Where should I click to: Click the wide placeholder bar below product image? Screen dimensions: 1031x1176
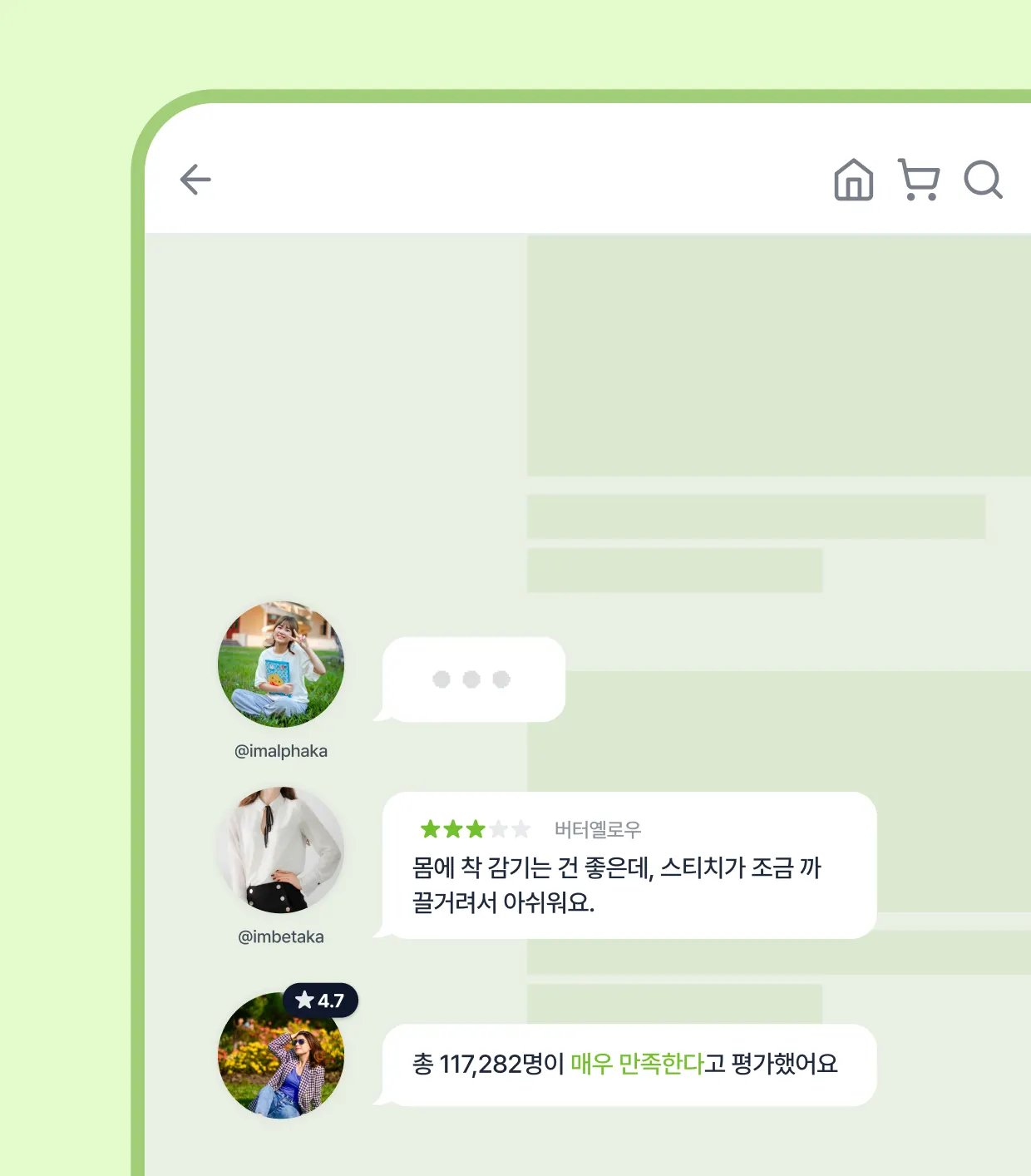click(x=757, y=516)
